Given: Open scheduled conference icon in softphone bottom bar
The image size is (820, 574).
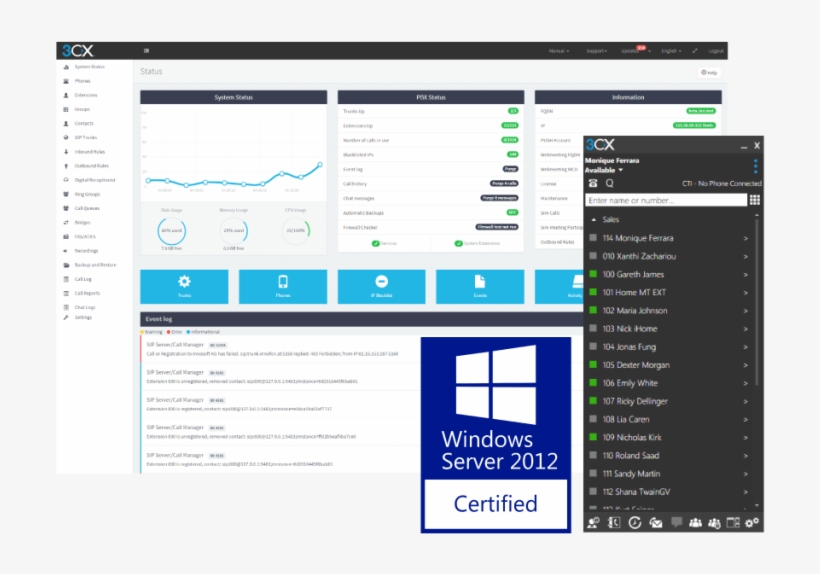Looking at the screenshot, I should (x=714, y=523).
